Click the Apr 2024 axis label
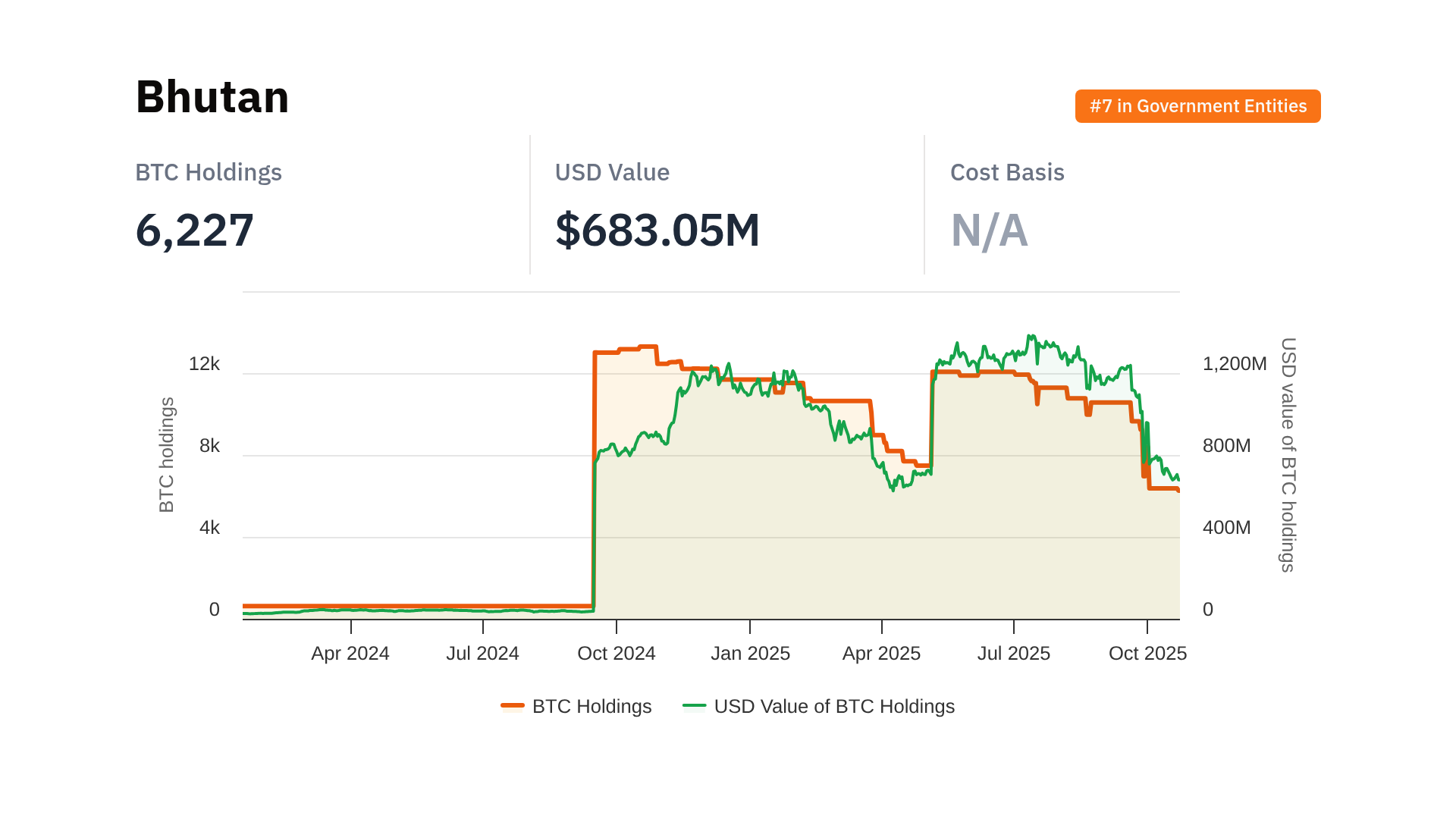 coord(350,653)
